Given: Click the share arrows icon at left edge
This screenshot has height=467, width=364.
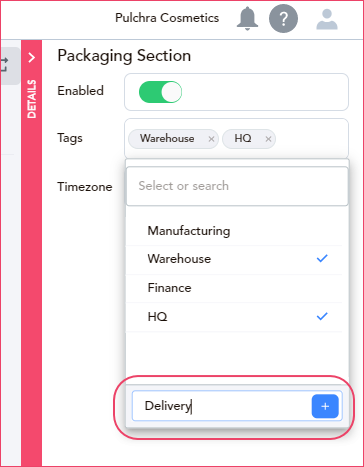Looking at the screenshot, I should coord(4,64).
